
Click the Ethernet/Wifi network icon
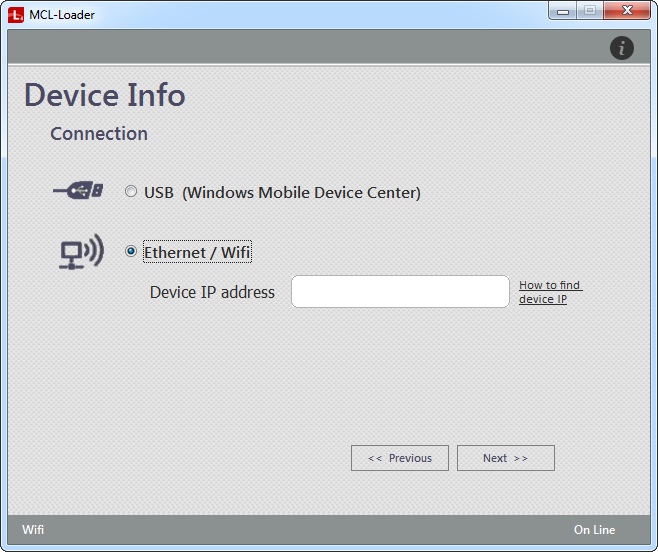(x=79, y=252)
